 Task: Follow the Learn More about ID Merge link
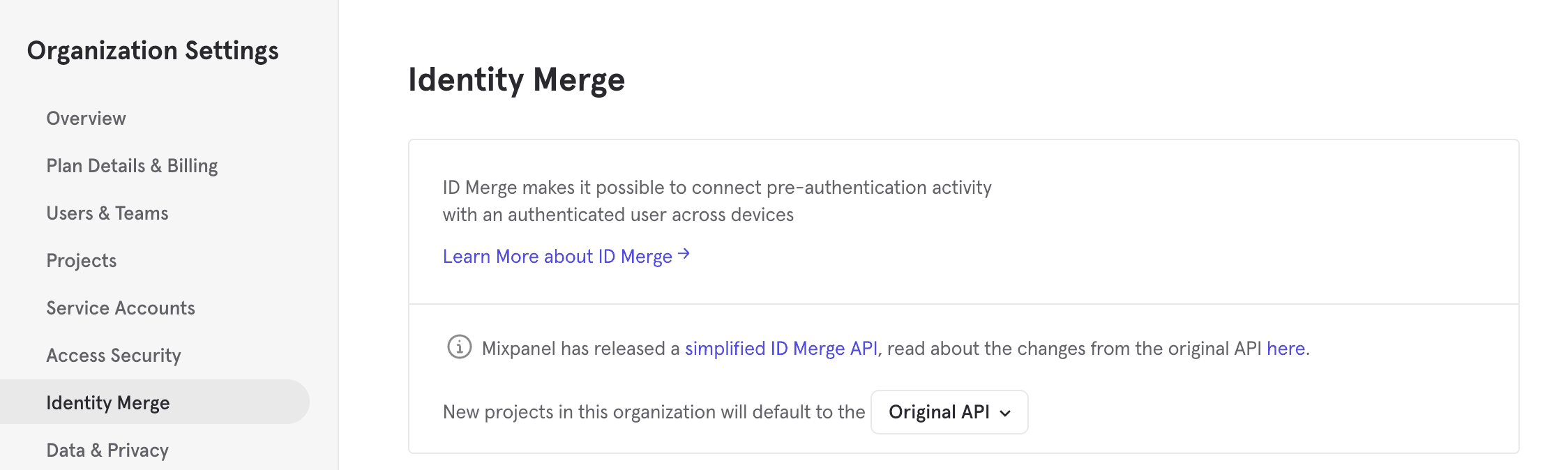click(x=557, y=257)
